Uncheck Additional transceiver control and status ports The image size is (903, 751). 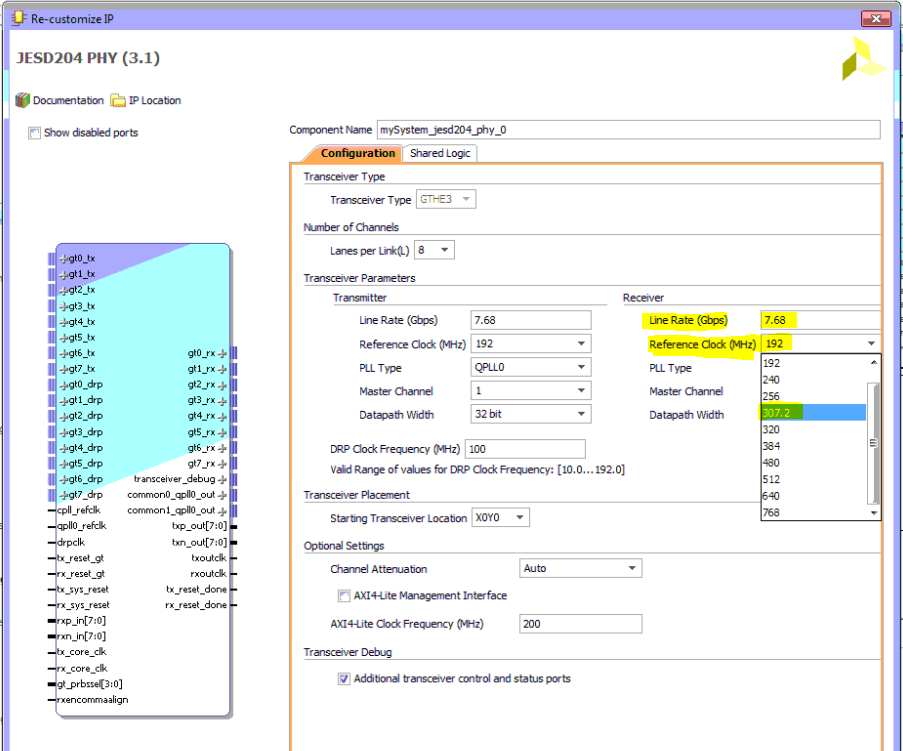coord(344,679)
